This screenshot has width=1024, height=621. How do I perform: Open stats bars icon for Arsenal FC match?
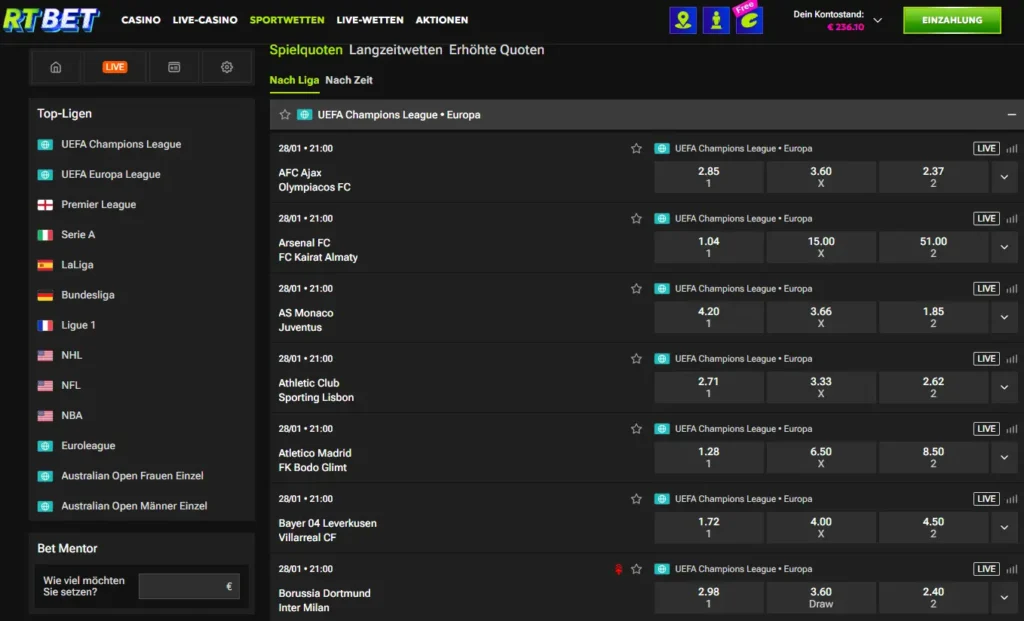1012,219
